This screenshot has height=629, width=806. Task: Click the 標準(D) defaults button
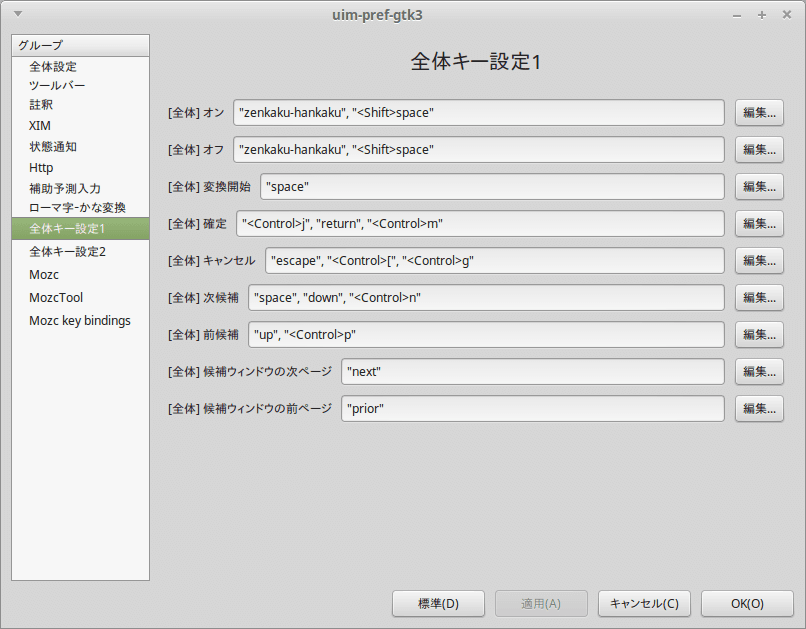438,603
